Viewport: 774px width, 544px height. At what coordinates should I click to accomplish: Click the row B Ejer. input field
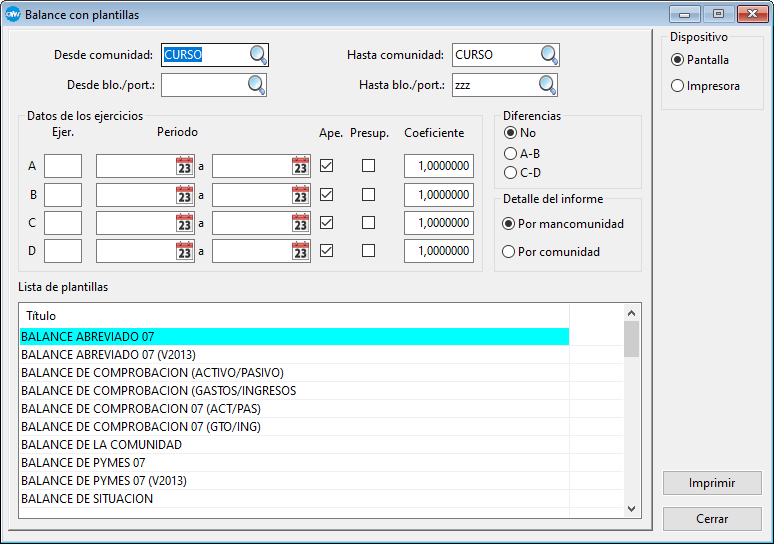[x=63, y=195]
